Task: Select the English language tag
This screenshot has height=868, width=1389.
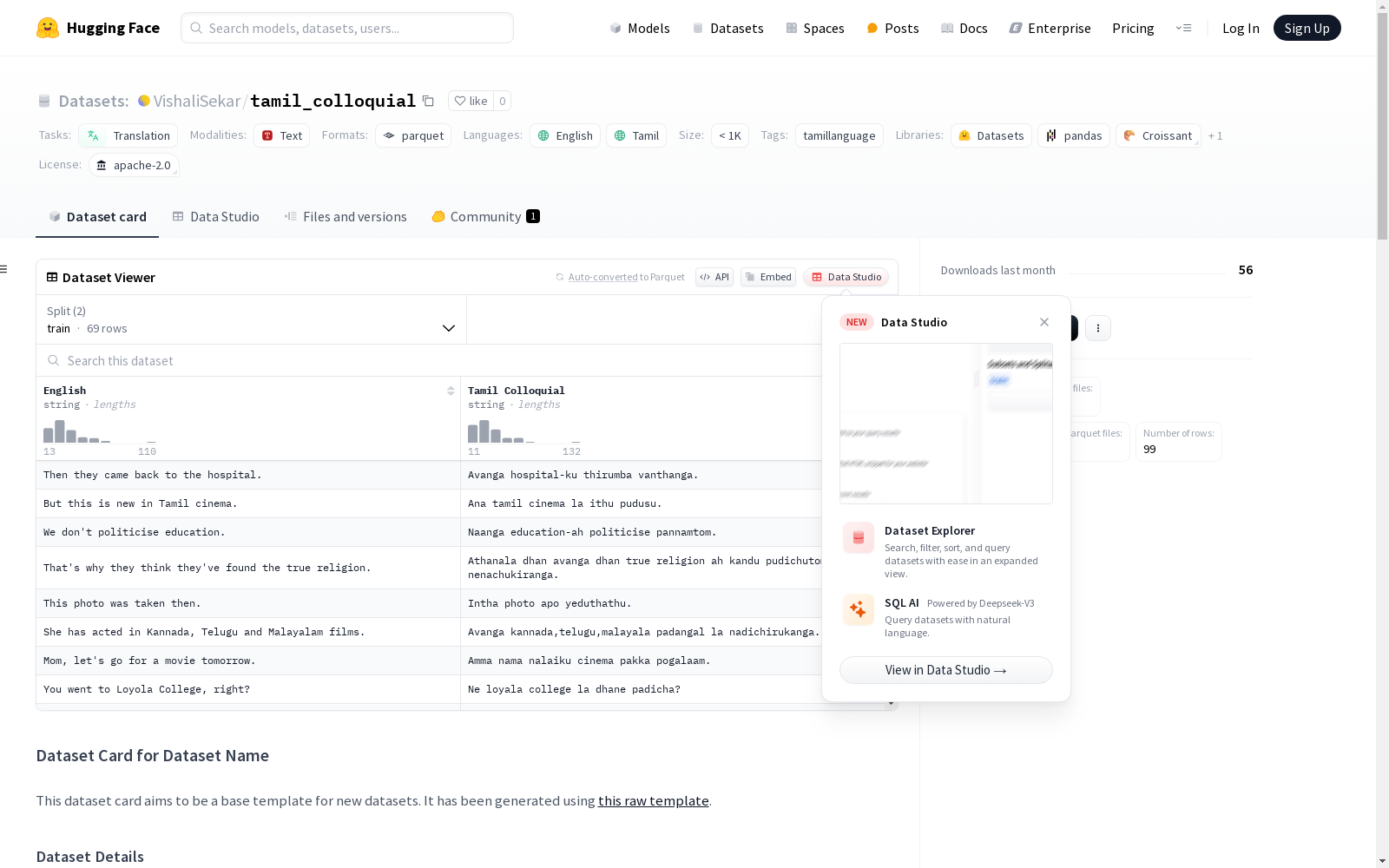Action: pyautogui.click(x=565, y=135)
